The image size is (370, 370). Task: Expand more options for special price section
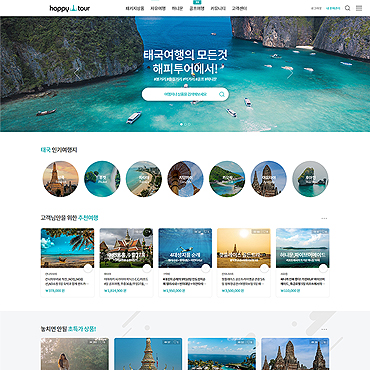pos(324,329)
